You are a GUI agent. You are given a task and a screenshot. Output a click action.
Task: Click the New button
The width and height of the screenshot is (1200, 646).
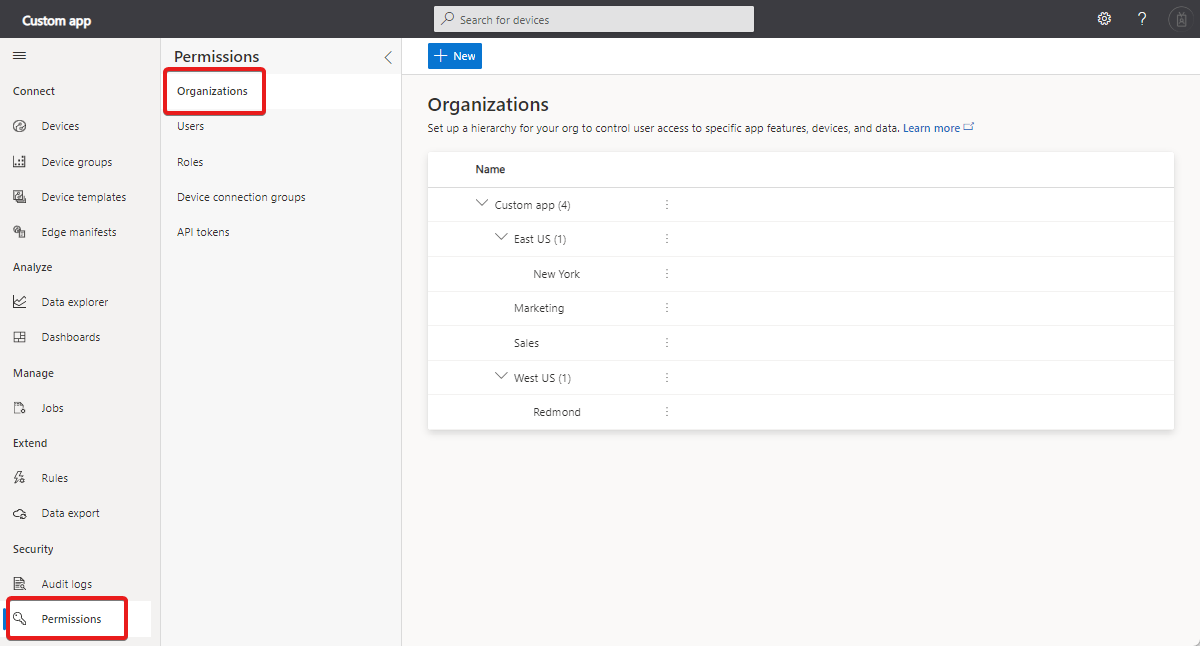click(455, 56)
